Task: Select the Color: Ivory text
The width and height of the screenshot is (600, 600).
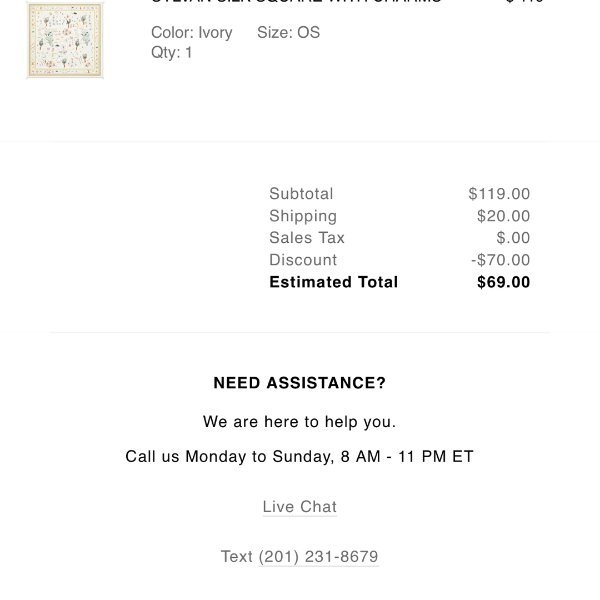Action: 191,32
